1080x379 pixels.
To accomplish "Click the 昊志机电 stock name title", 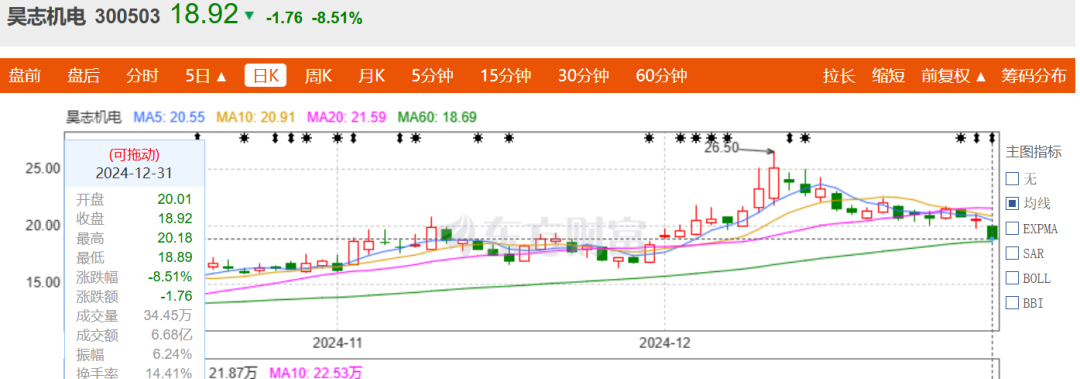I will tap(46, 17).
